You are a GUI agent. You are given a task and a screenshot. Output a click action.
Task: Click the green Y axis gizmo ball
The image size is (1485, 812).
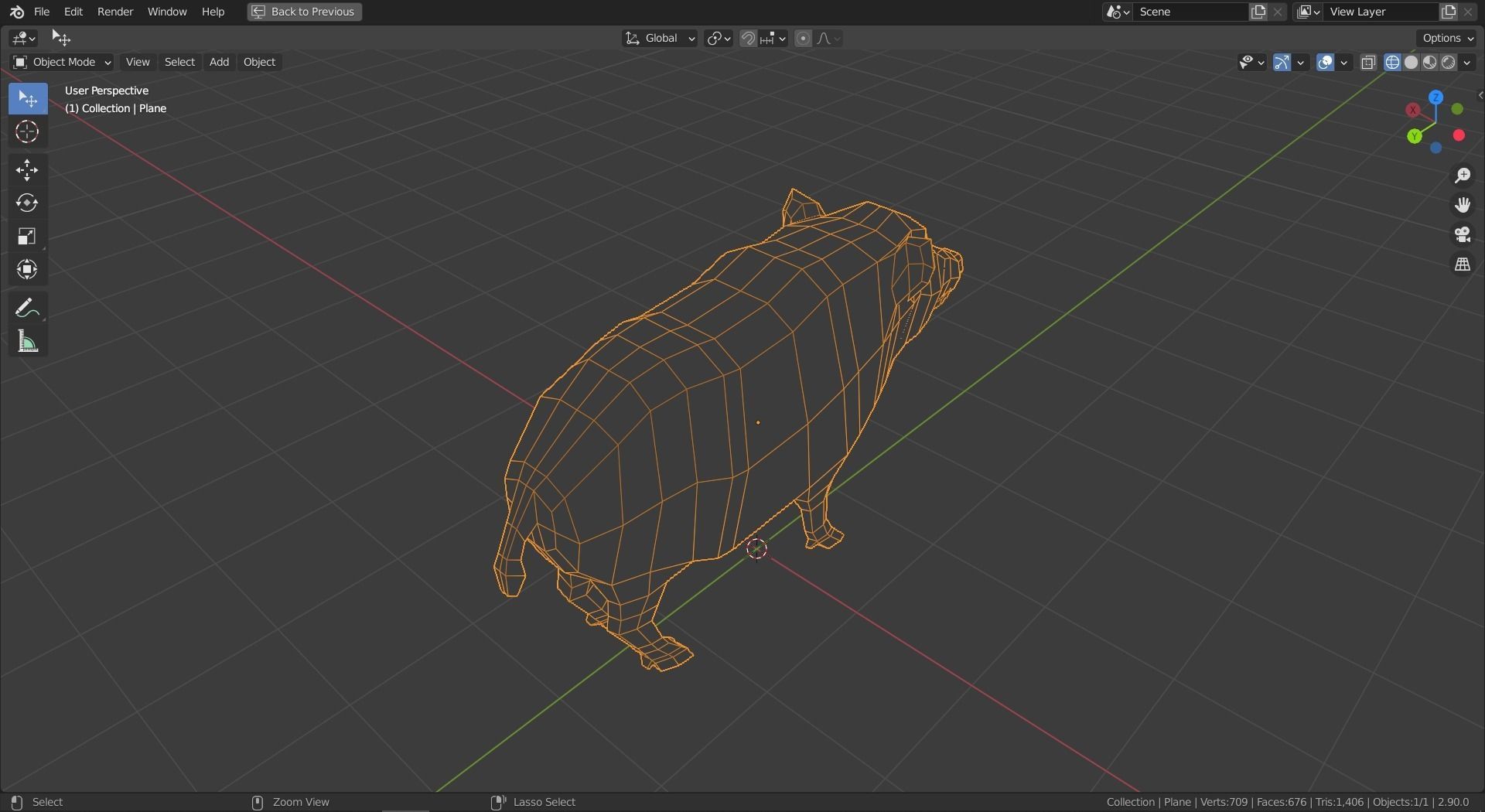coord(1415,137)
